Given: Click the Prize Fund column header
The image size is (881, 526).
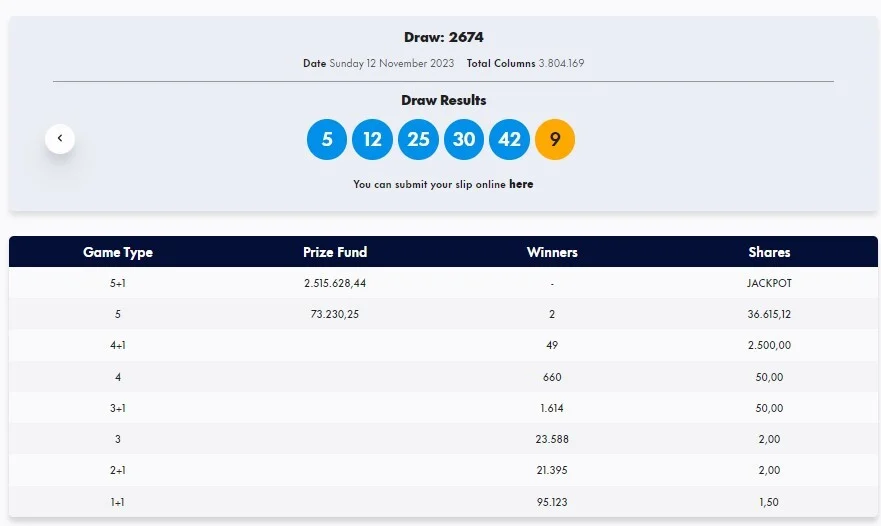Looking at the screenshot, I should pyautogui.click(x=335, y=252).
